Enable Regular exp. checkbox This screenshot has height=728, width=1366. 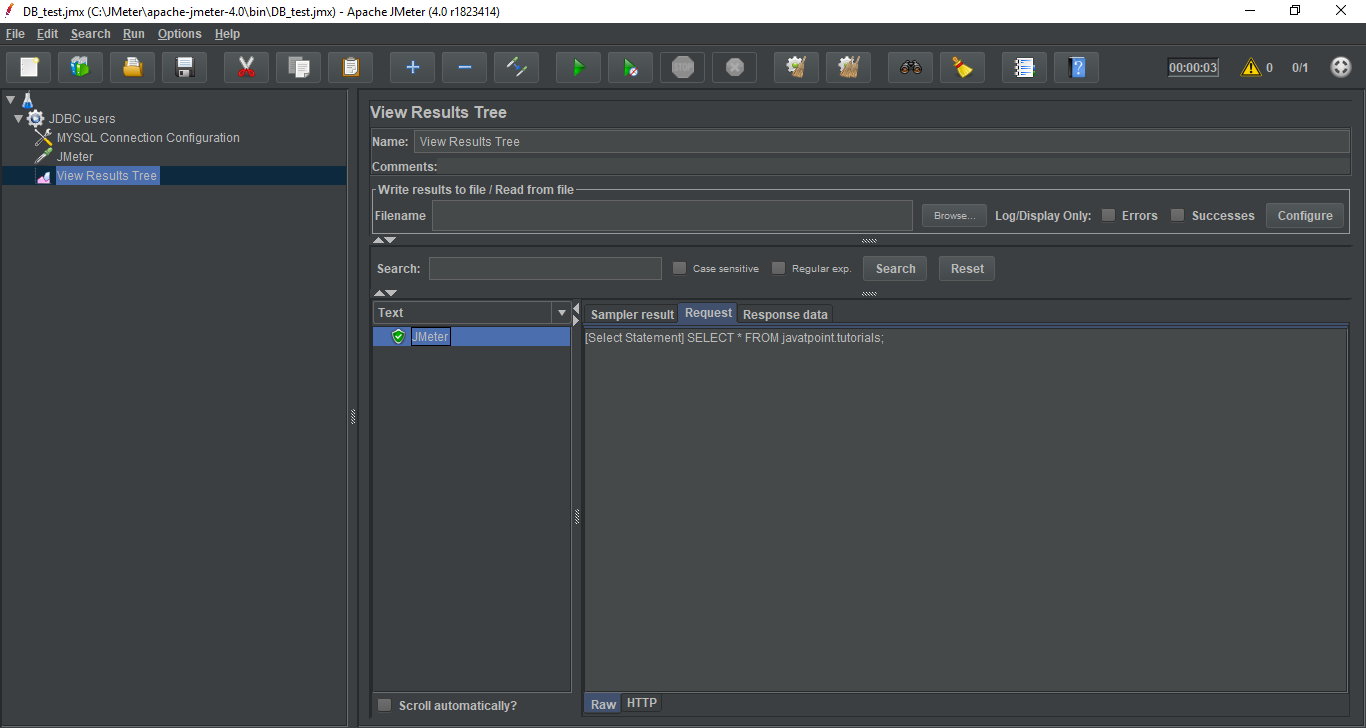pyautogui.click(x=778, y=268)
